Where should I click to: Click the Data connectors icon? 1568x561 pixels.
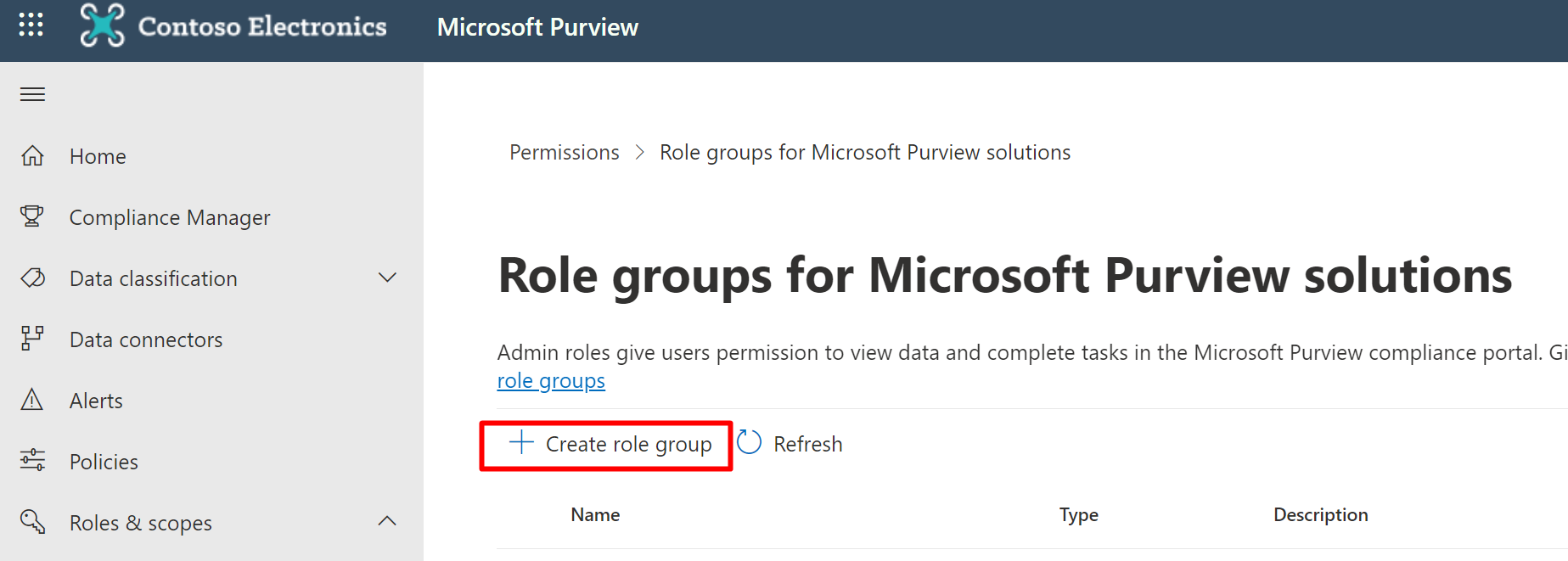point(32,339)
